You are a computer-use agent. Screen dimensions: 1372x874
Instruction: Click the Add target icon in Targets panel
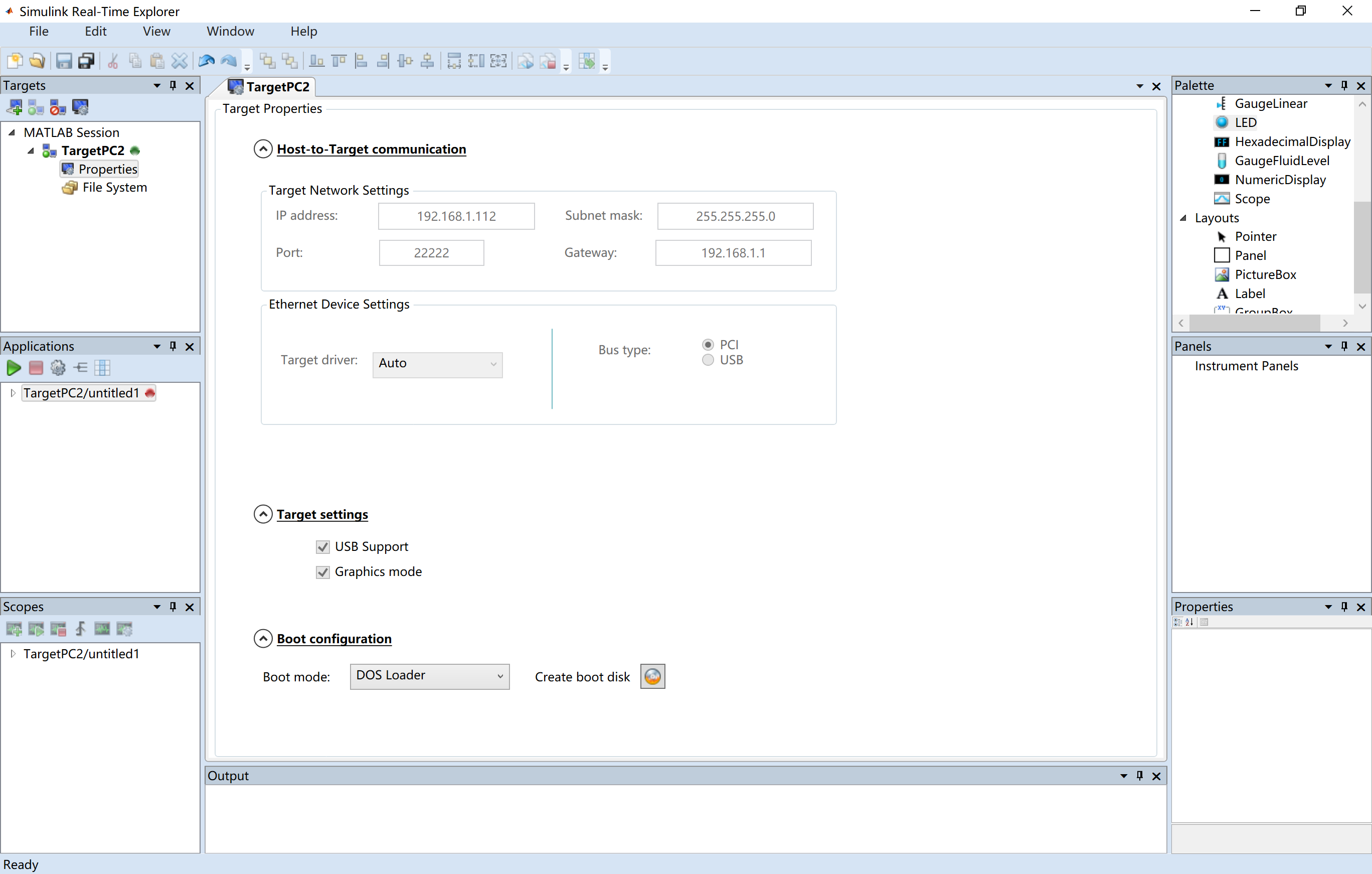pos(14,106)
